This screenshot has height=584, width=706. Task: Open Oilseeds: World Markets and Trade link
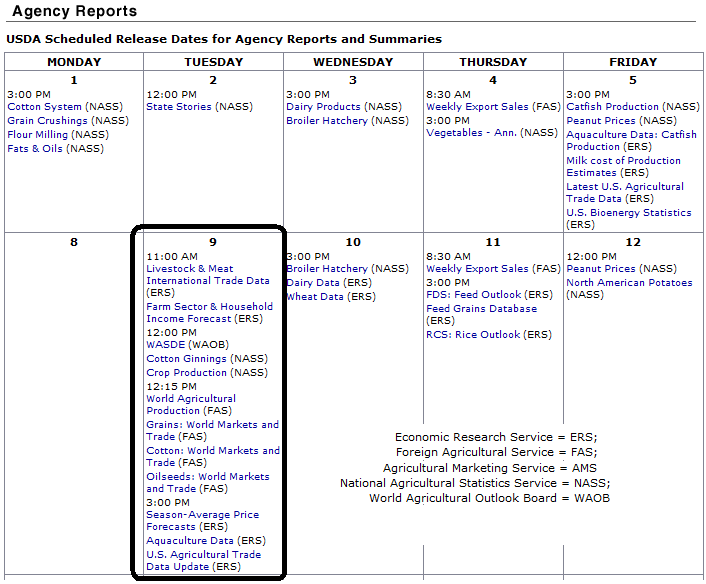click(x=208, y=483)
